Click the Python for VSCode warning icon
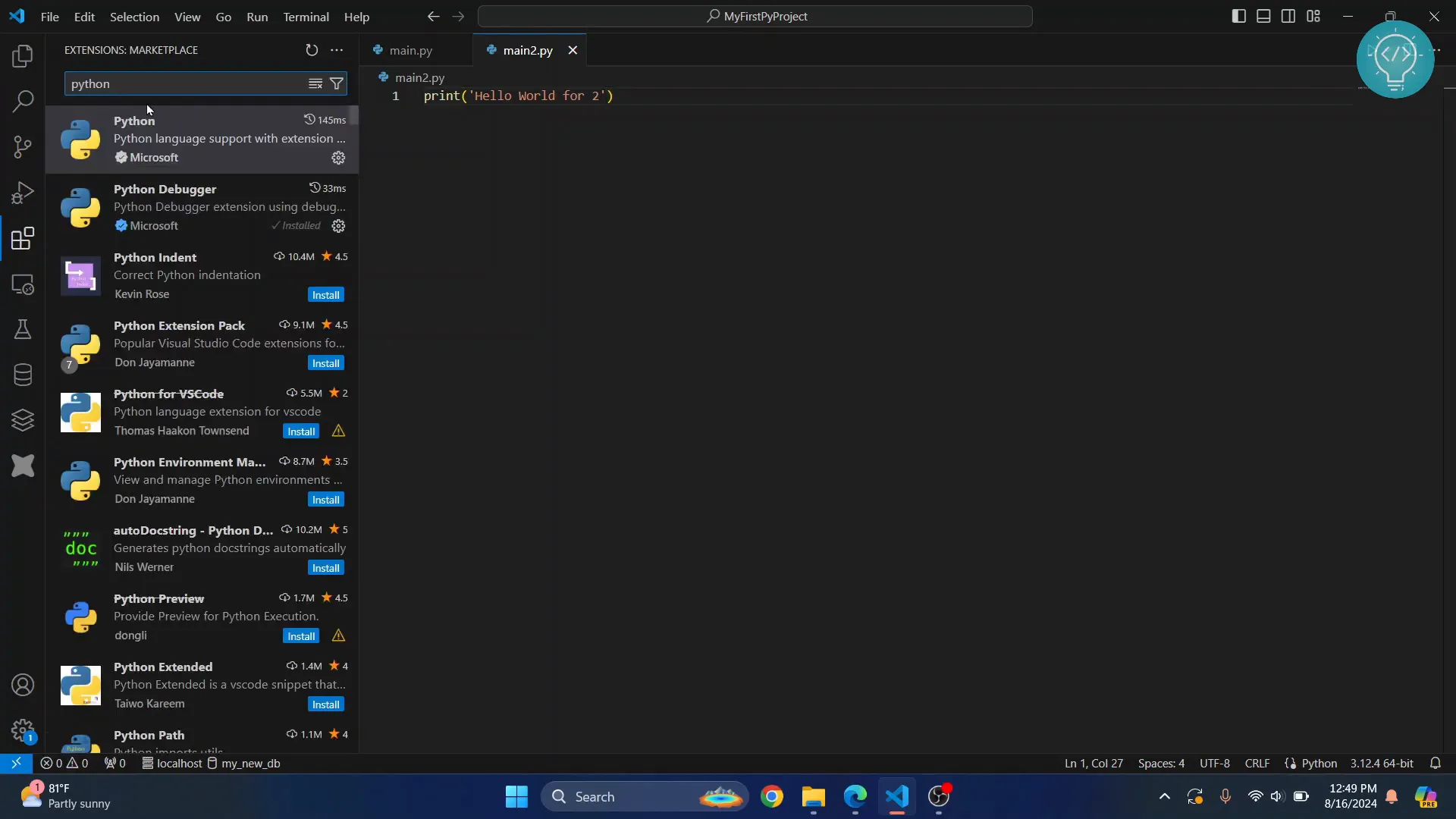This screenshot has width=1456, height=819. [338, 431]
